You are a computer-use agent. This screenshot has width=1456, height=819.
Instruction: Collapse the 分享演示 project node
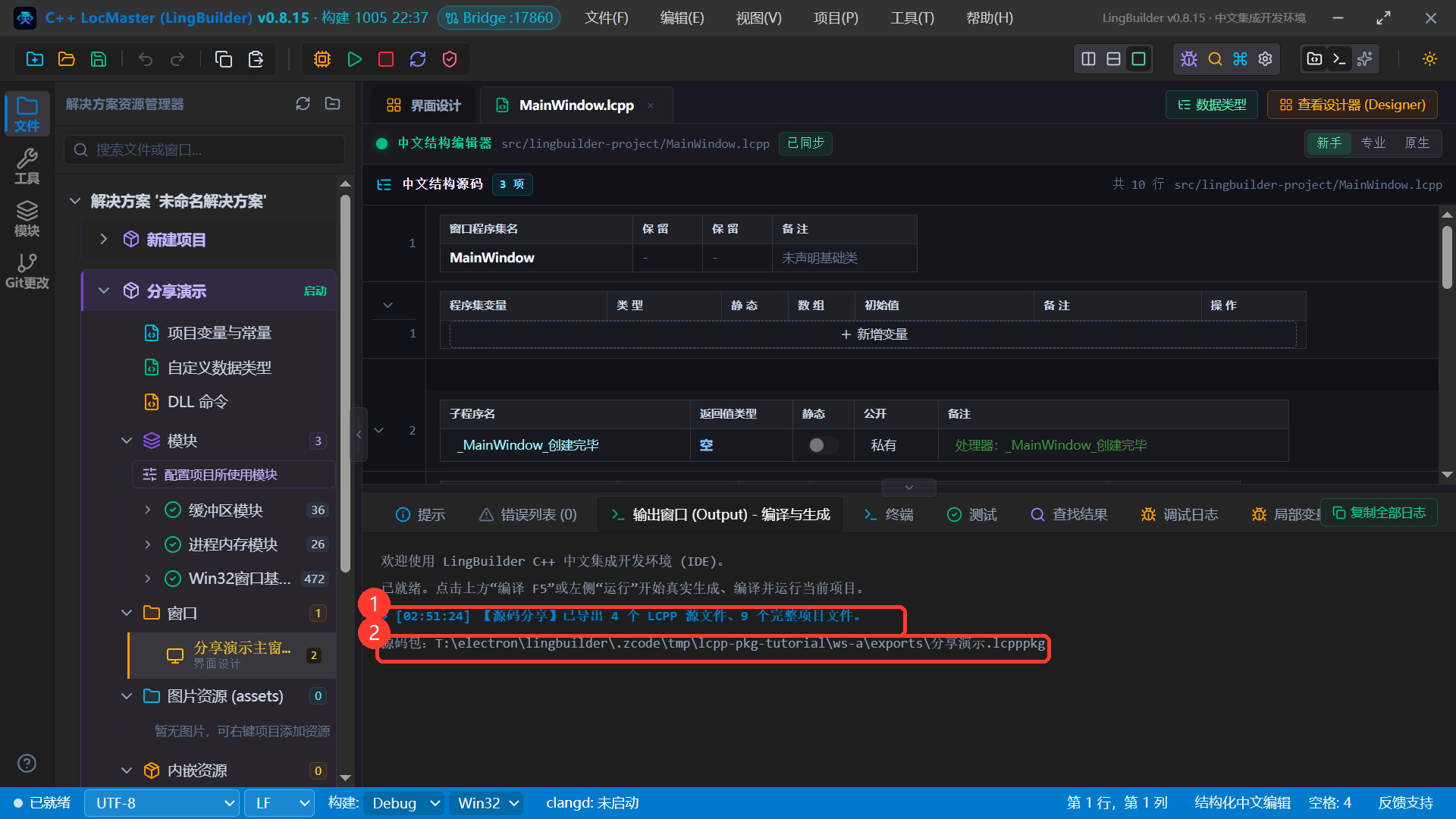[104, 291]
